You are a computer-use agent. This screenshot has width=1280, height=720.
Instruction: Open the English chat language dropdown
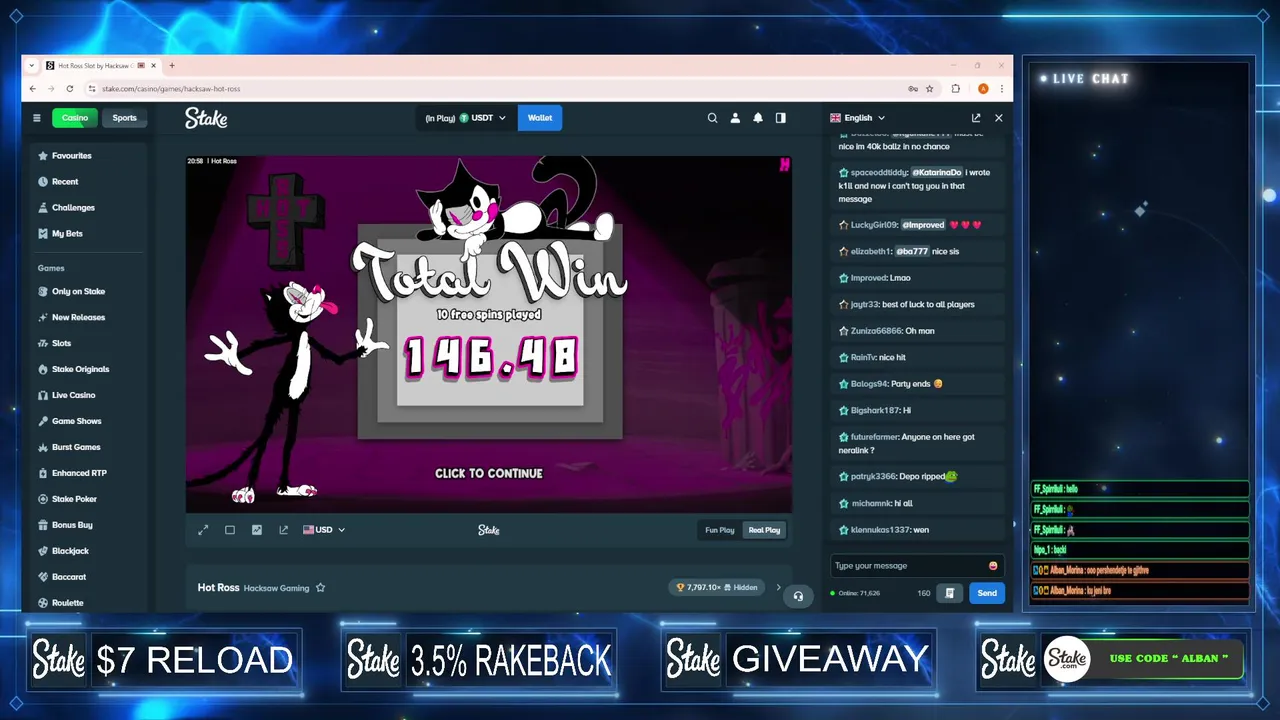pos(858,118)
